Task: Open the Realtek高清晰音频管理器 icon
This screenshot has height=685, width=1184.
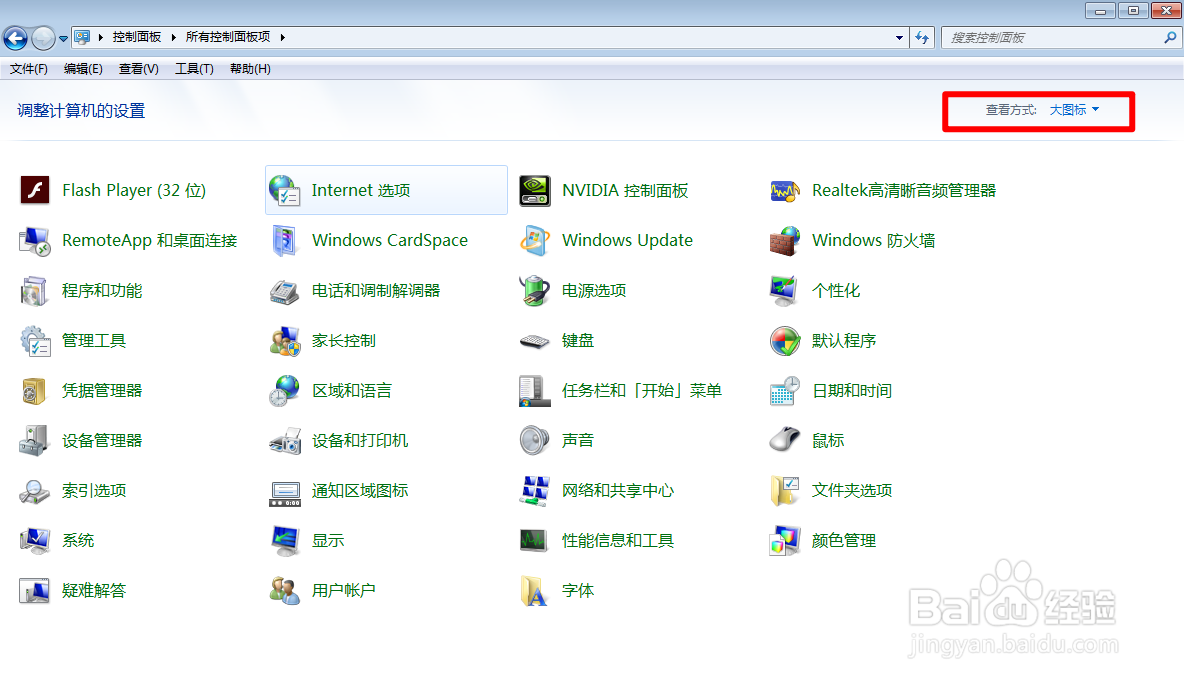Action: coord(785,190)
